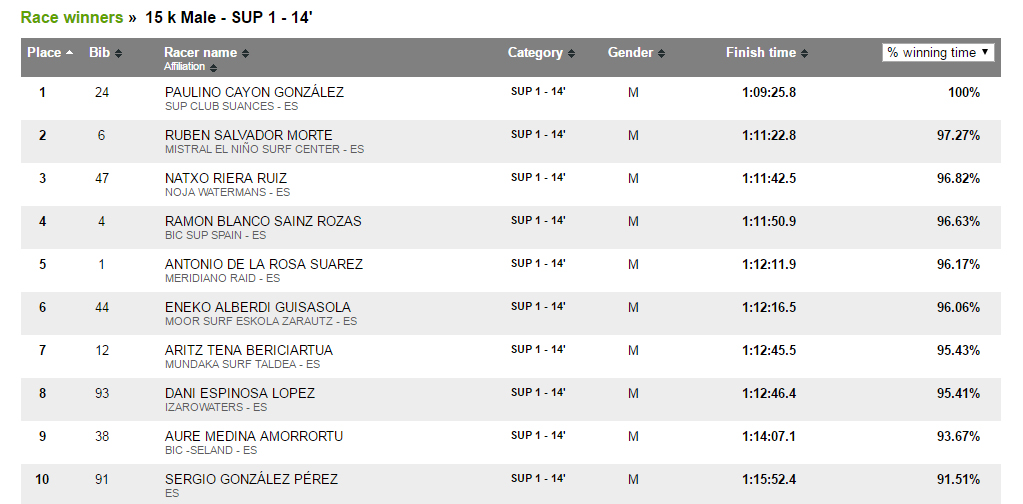Click Aure Medina Amorrortu's racer name
This screenshot has height=504, width=1023.
click(254, 436)
